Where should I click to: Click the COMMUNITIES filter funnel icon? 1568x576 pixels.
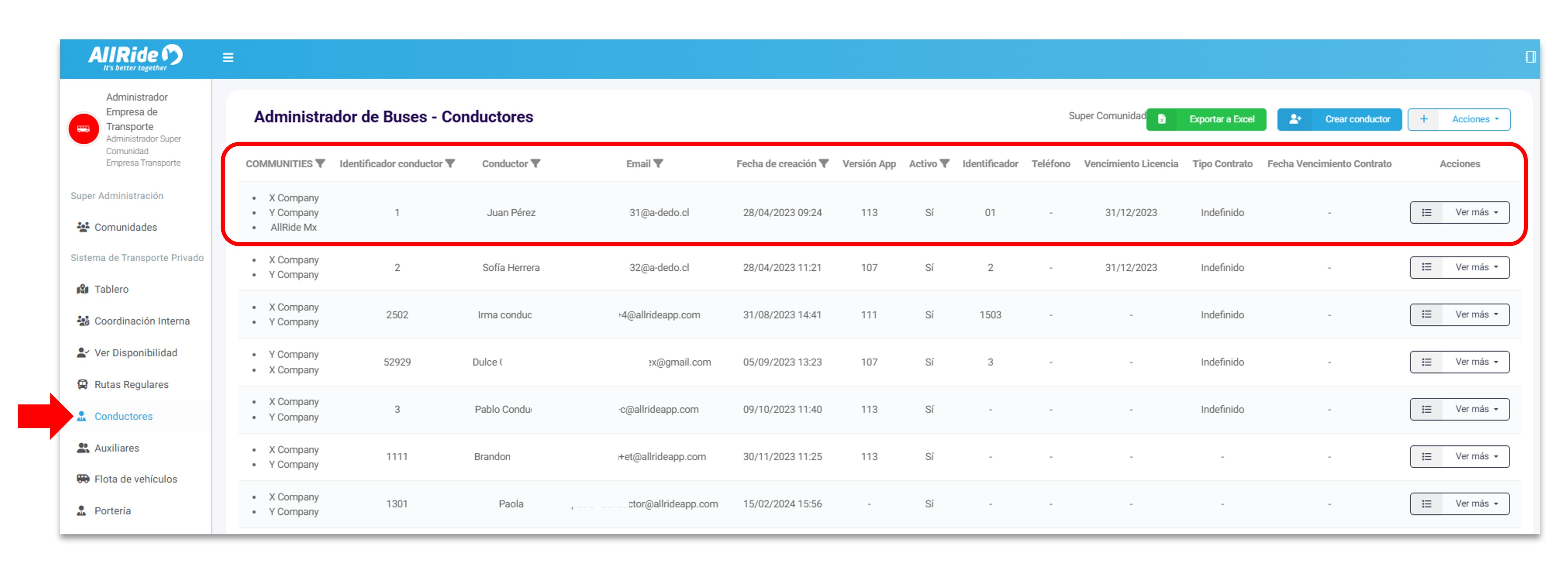point(320,164)
